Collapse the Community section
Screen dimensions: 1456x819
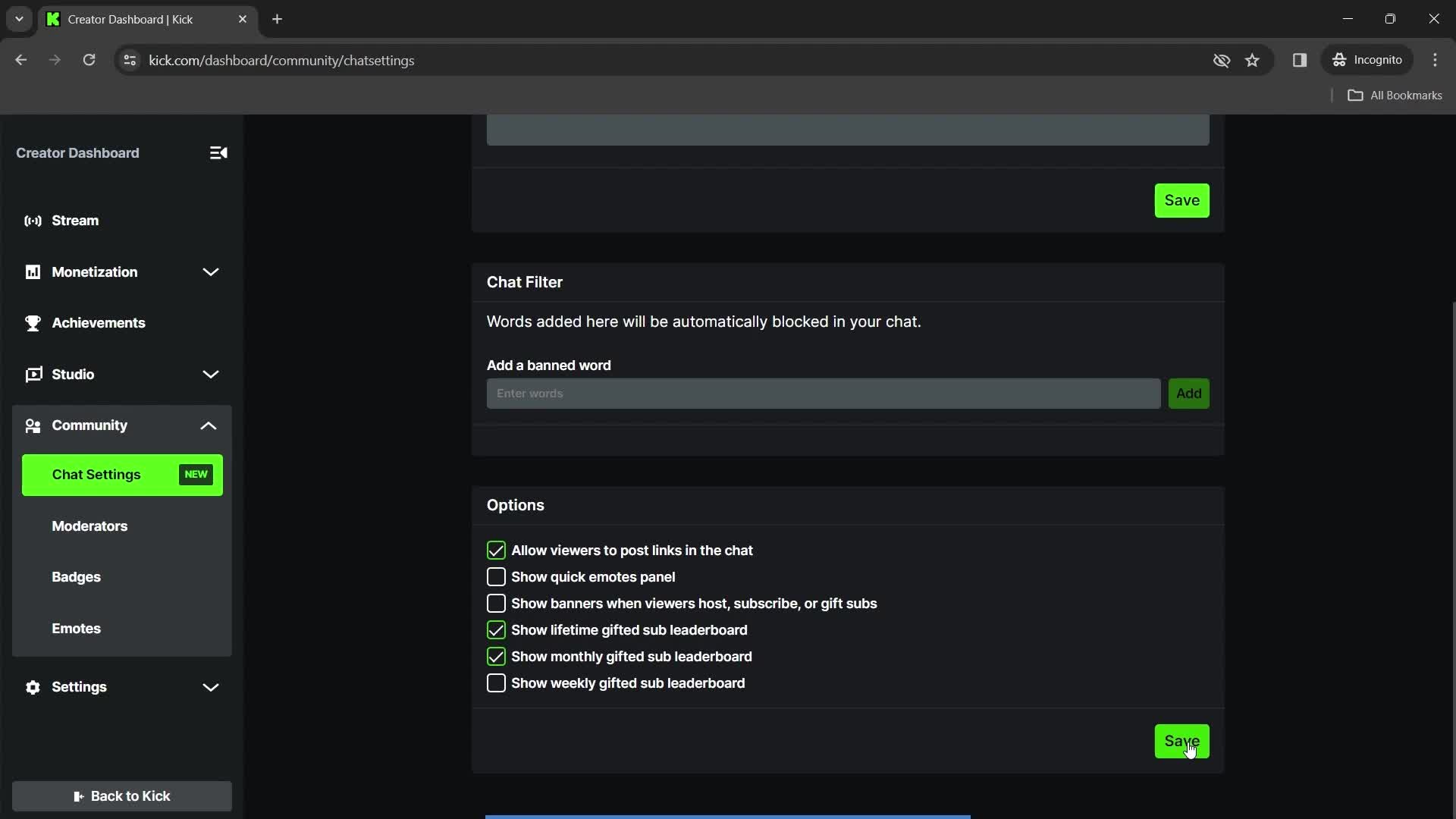point(210,425)
